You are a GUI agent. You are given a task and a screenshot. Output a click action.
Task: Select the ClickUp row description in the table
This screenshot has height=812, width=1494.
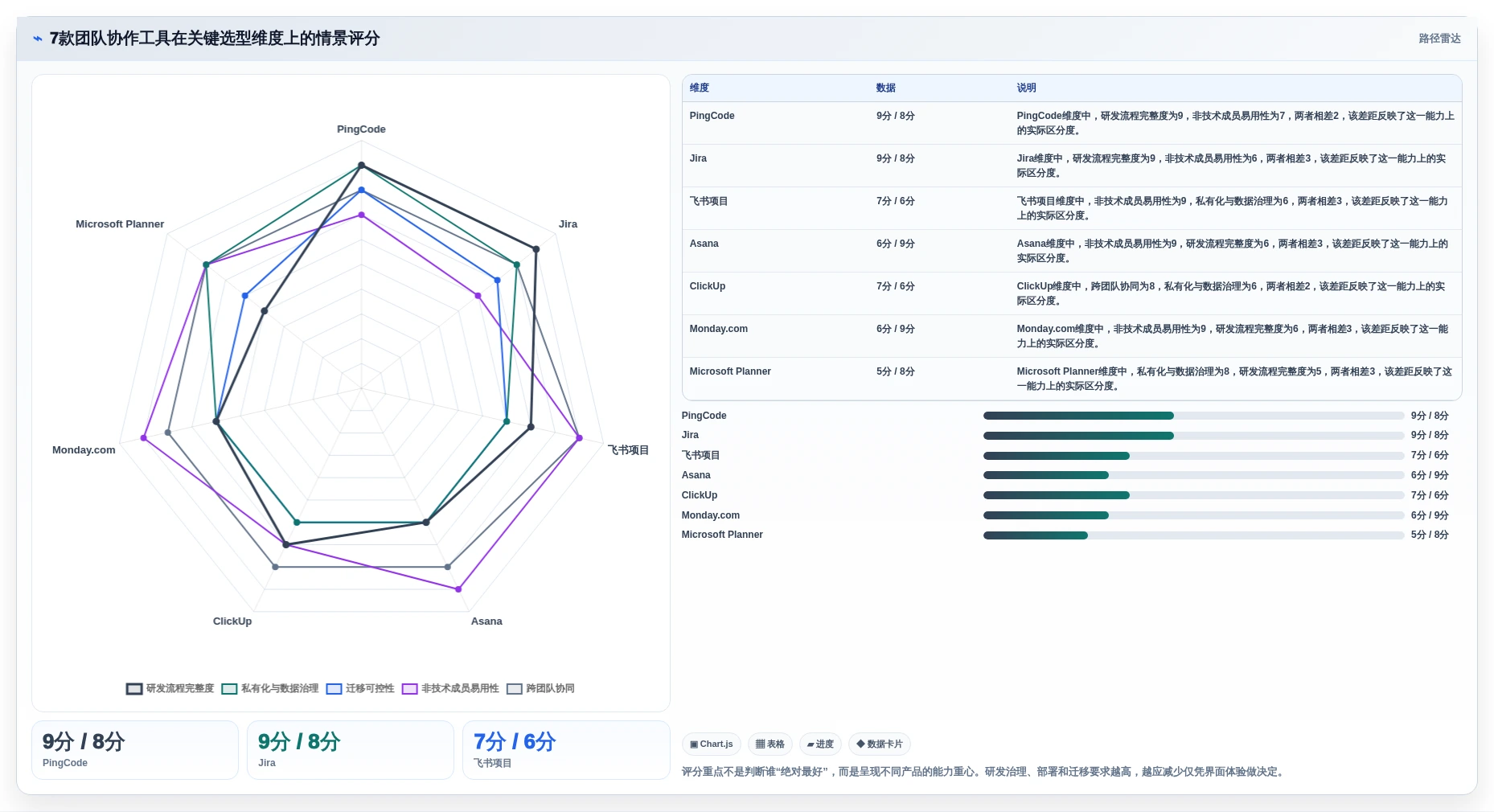[x=1230, y=293]
